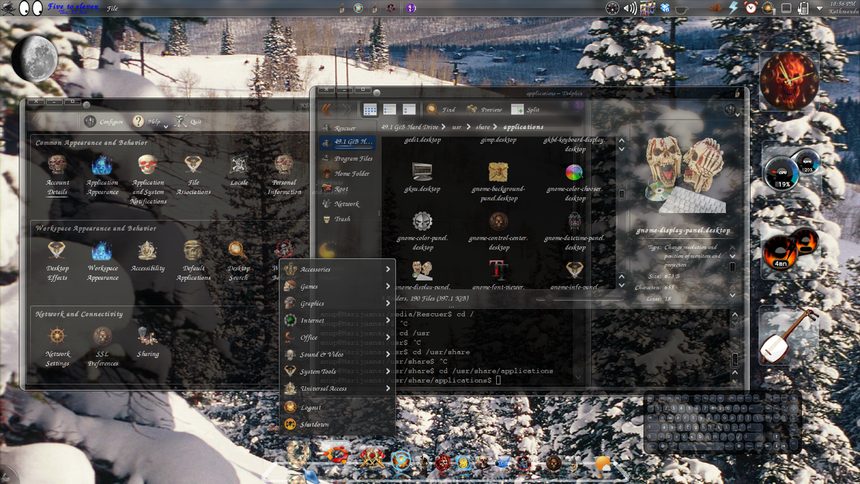Open SSL Preferences module

click(x=103, y=347)
